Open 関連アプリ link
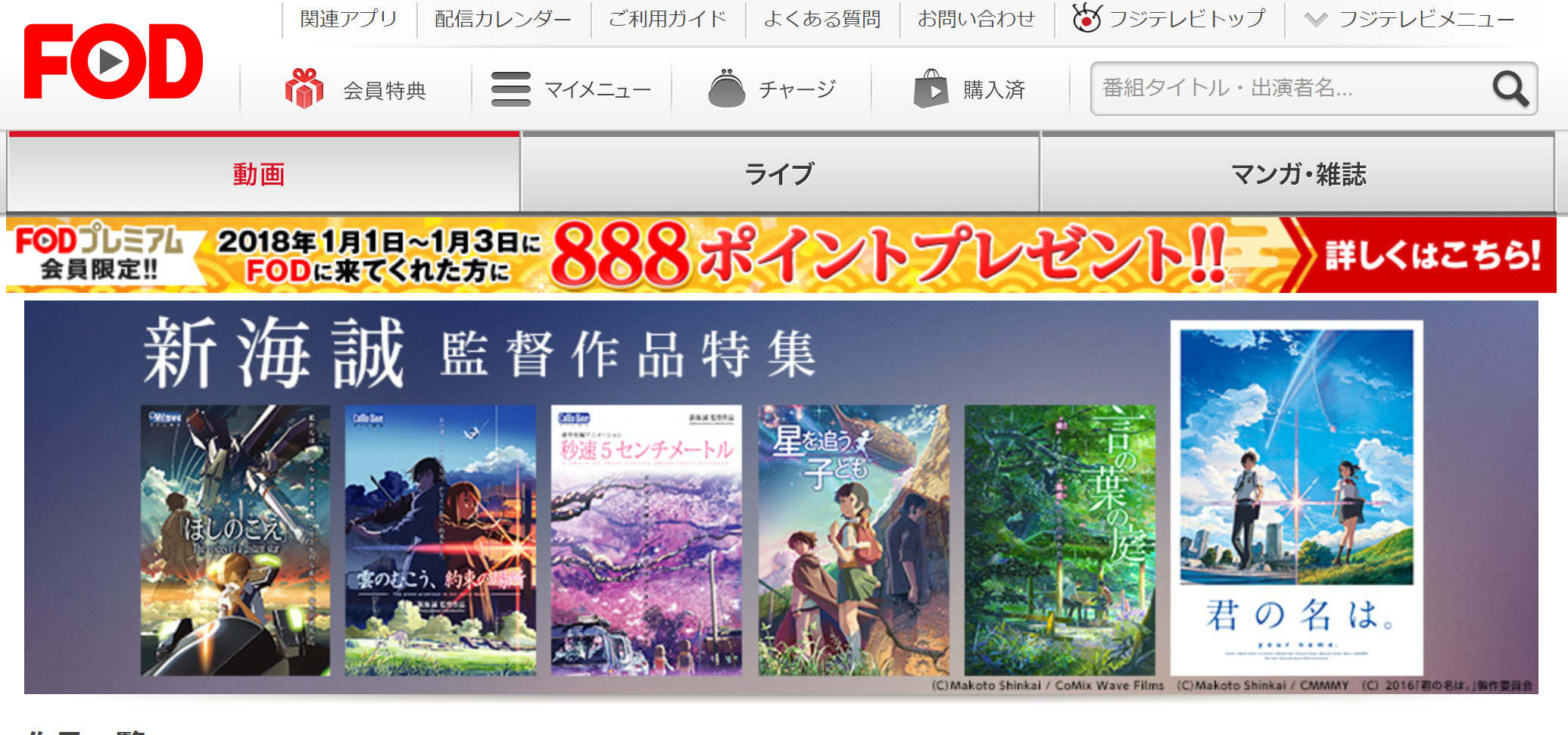Viewport: 1568px width, 735px height. coord(349,19)
